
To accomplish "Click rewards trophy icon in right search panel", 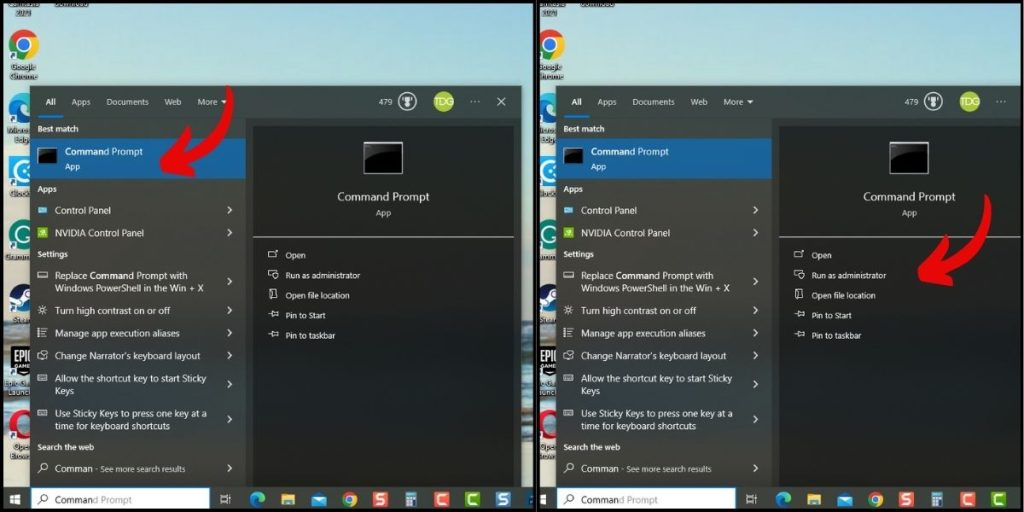I will click(933, 102).
